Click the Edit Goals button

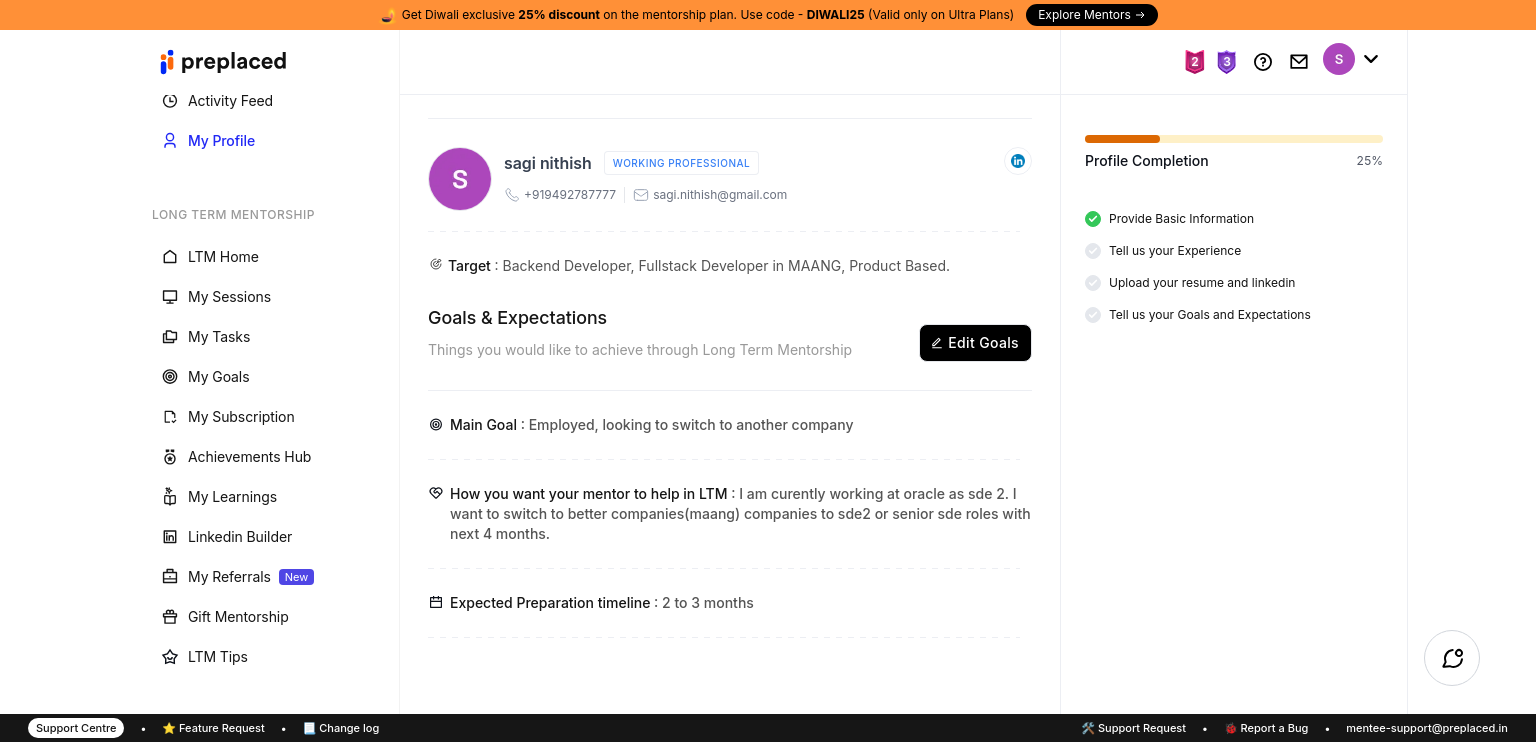pyautogui.click(x=975, y=343)
